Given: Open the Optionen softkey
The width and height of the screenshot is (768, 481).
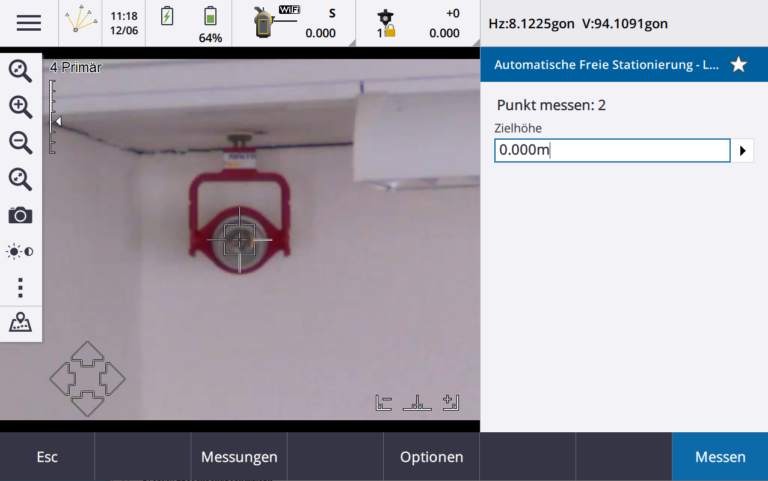Looking at the screenshot, I should pos(432,457).
